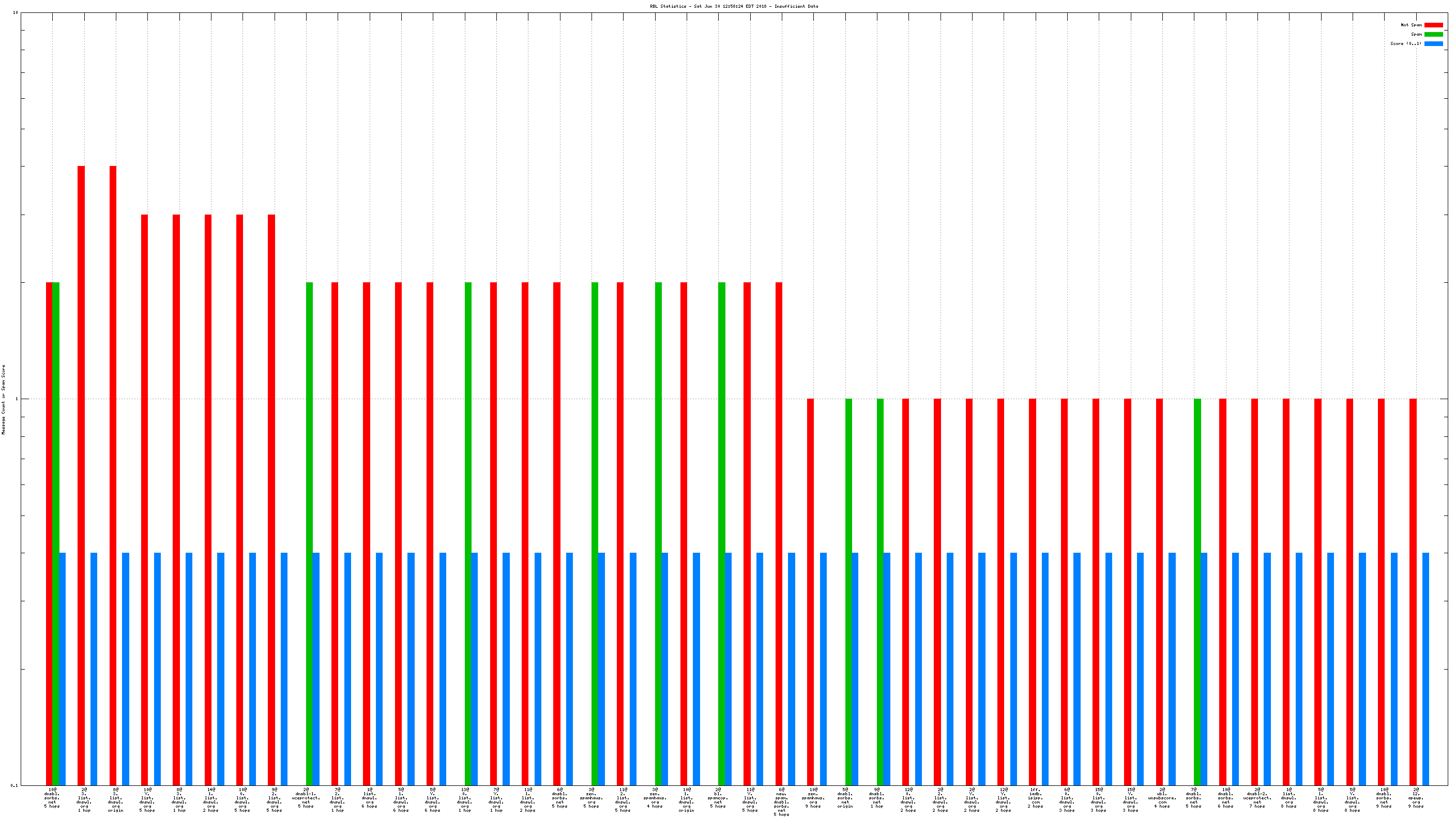This screenshot has width=1456, height=819.
Task: Click the 12.apews.org 9 hops label
Action: (1416, 797)
